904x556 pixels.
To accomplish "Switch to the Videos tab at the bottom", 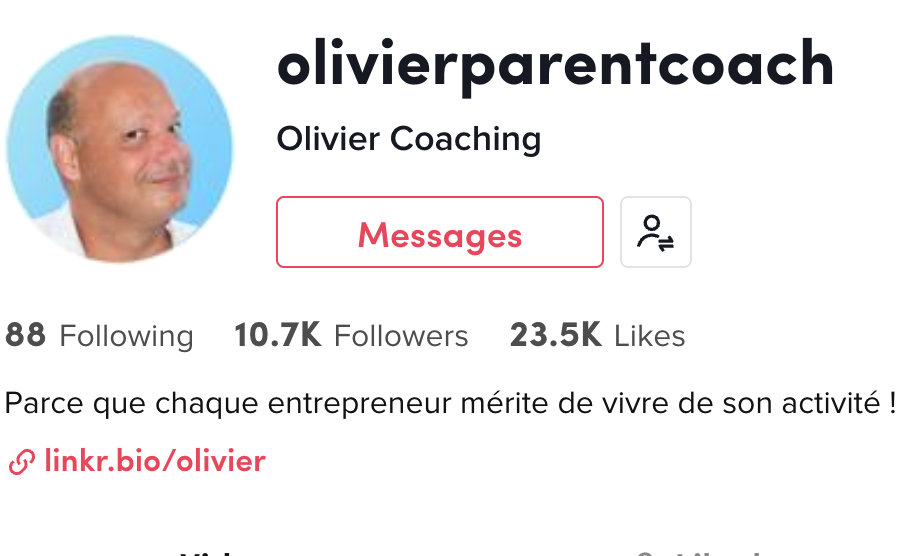I will tap(208, 553).
